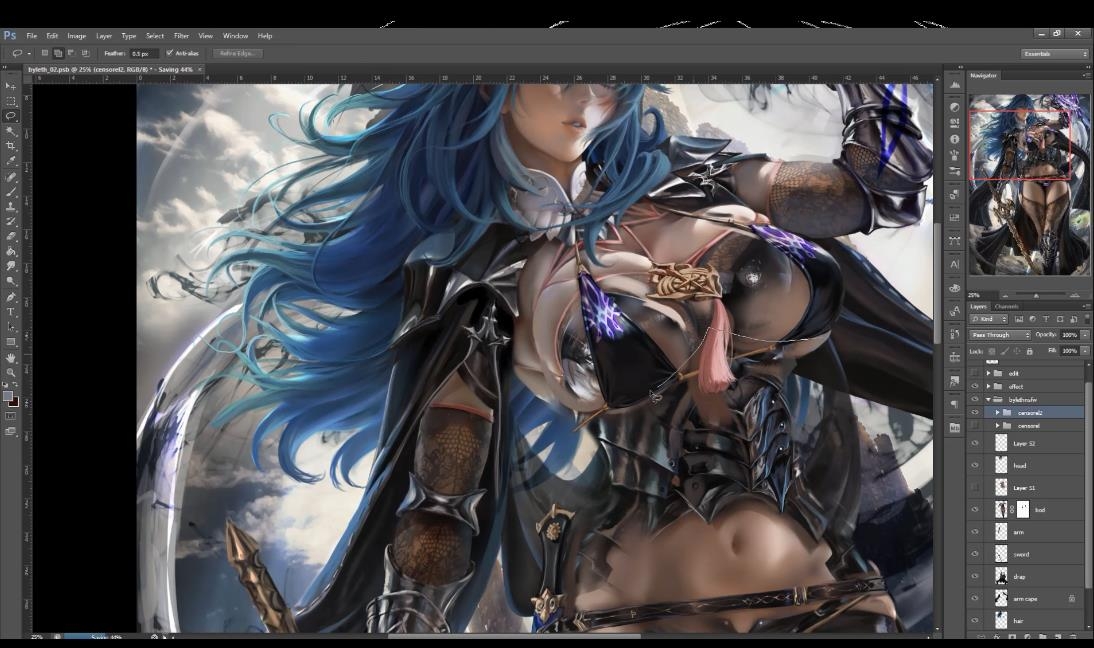Change the screen mode
This screenshot has height=648, width=1094.
[x=10, y=432]
